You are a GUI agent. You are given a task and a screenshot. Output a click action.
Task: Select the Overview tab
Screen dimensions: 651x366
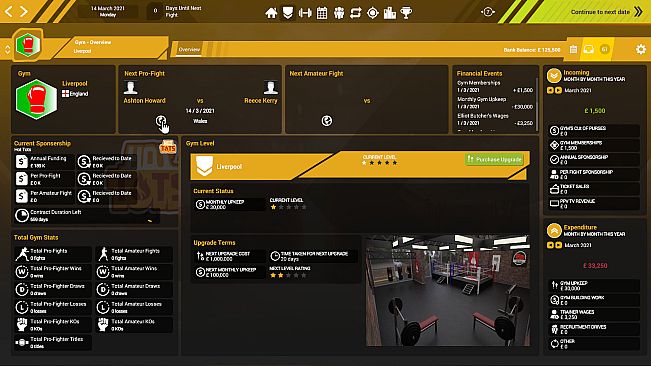[189, 49]
